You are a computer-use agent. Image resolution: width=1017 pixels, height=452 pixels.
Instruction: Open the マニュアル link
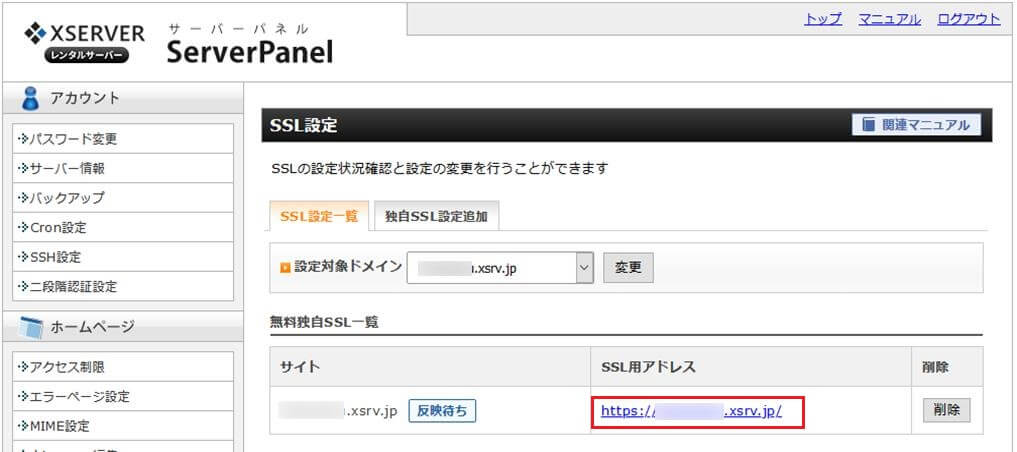pyautogui.click(x=889, y=19)
